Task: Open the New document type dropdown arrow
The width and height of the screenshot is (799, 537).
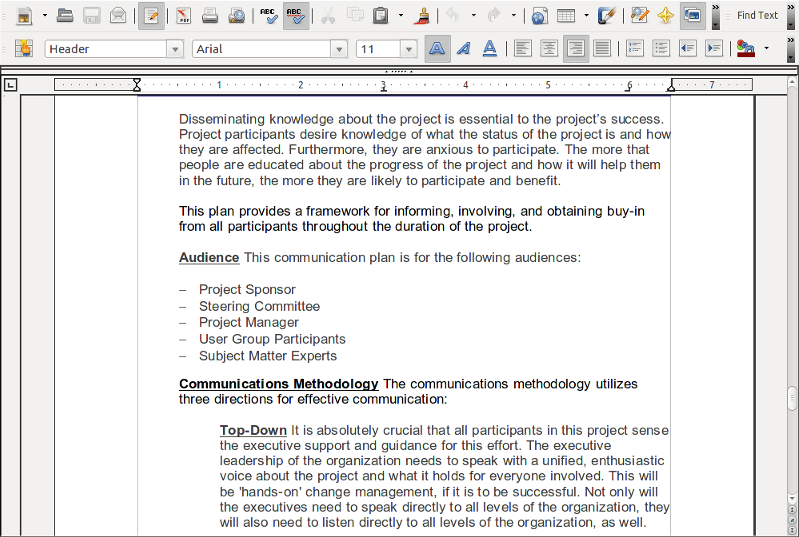Action: click(x=45, y=16)
